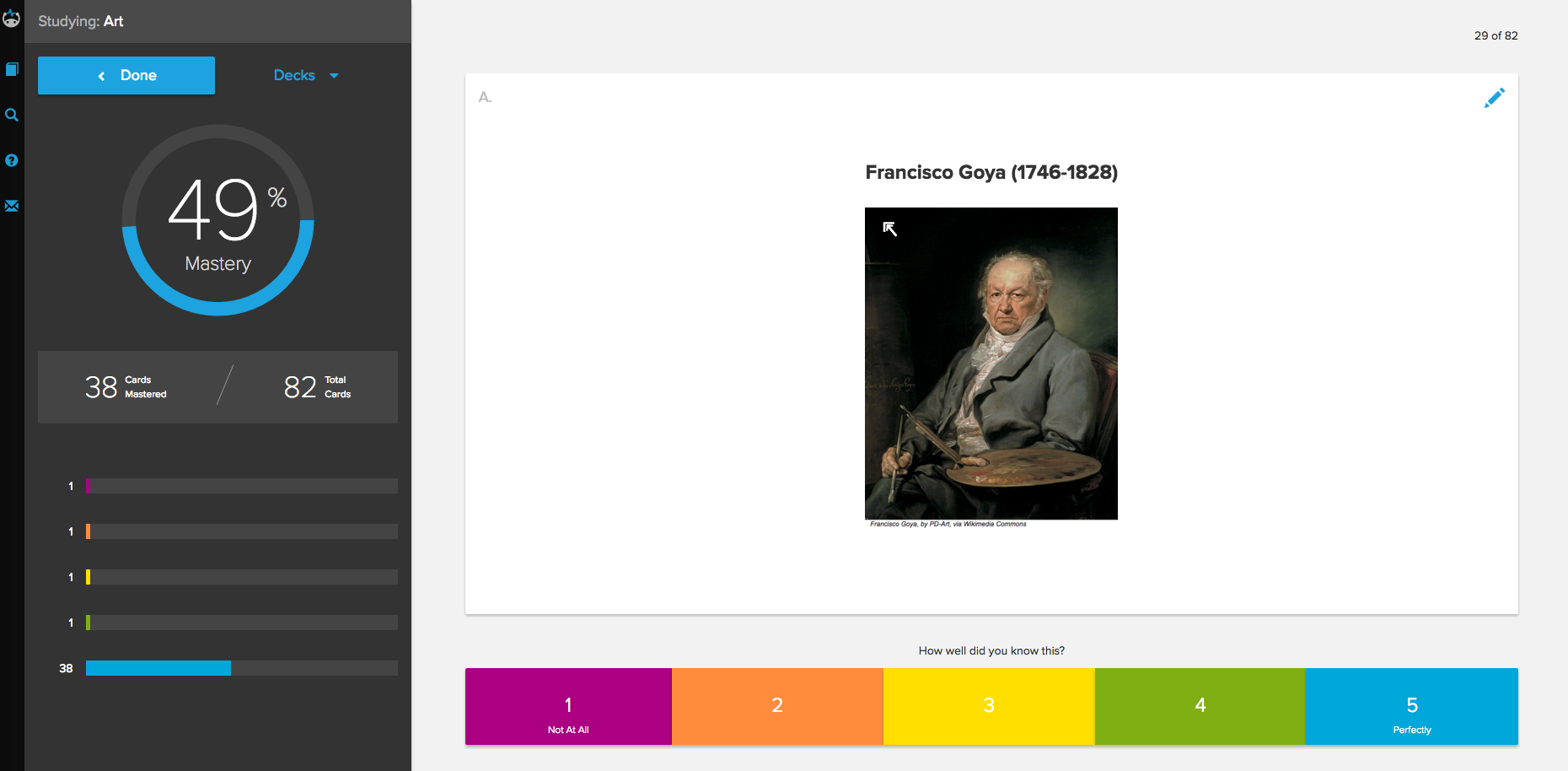Rate card with confidence 2
This screenshot has height=771, width=1568.
[777, 707]
